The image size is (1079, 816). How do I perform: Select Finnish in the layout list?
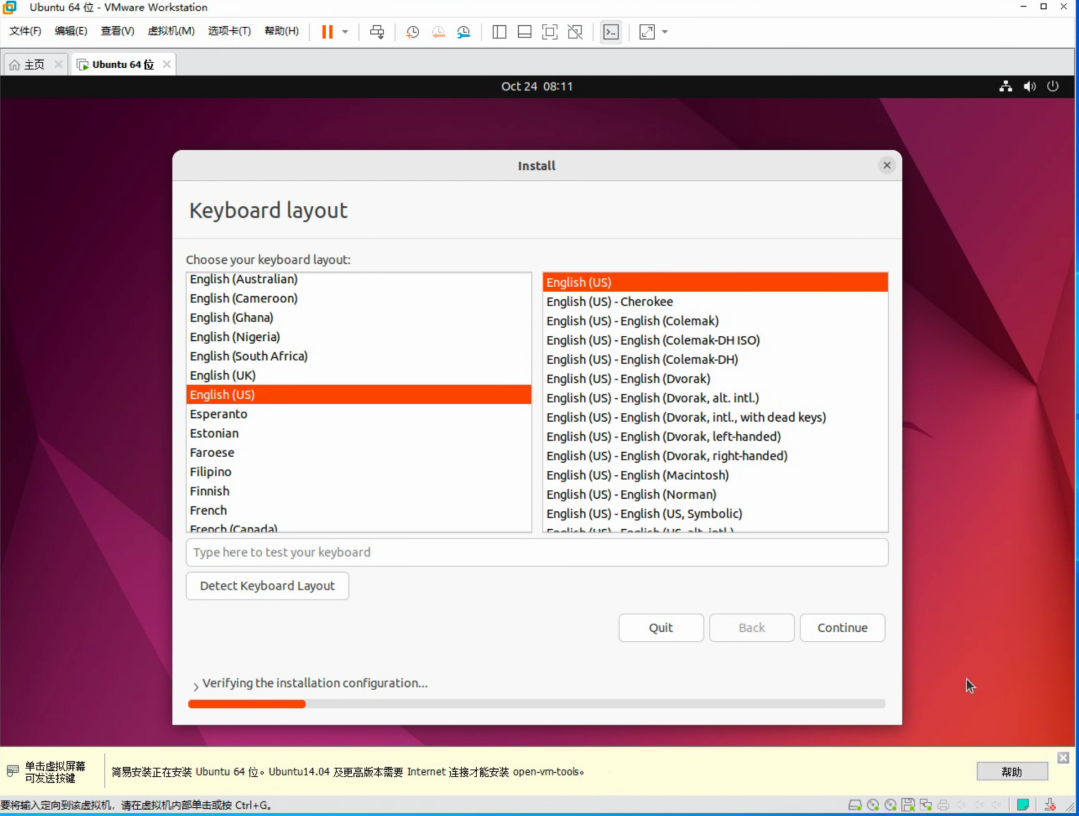click(359, 491)
